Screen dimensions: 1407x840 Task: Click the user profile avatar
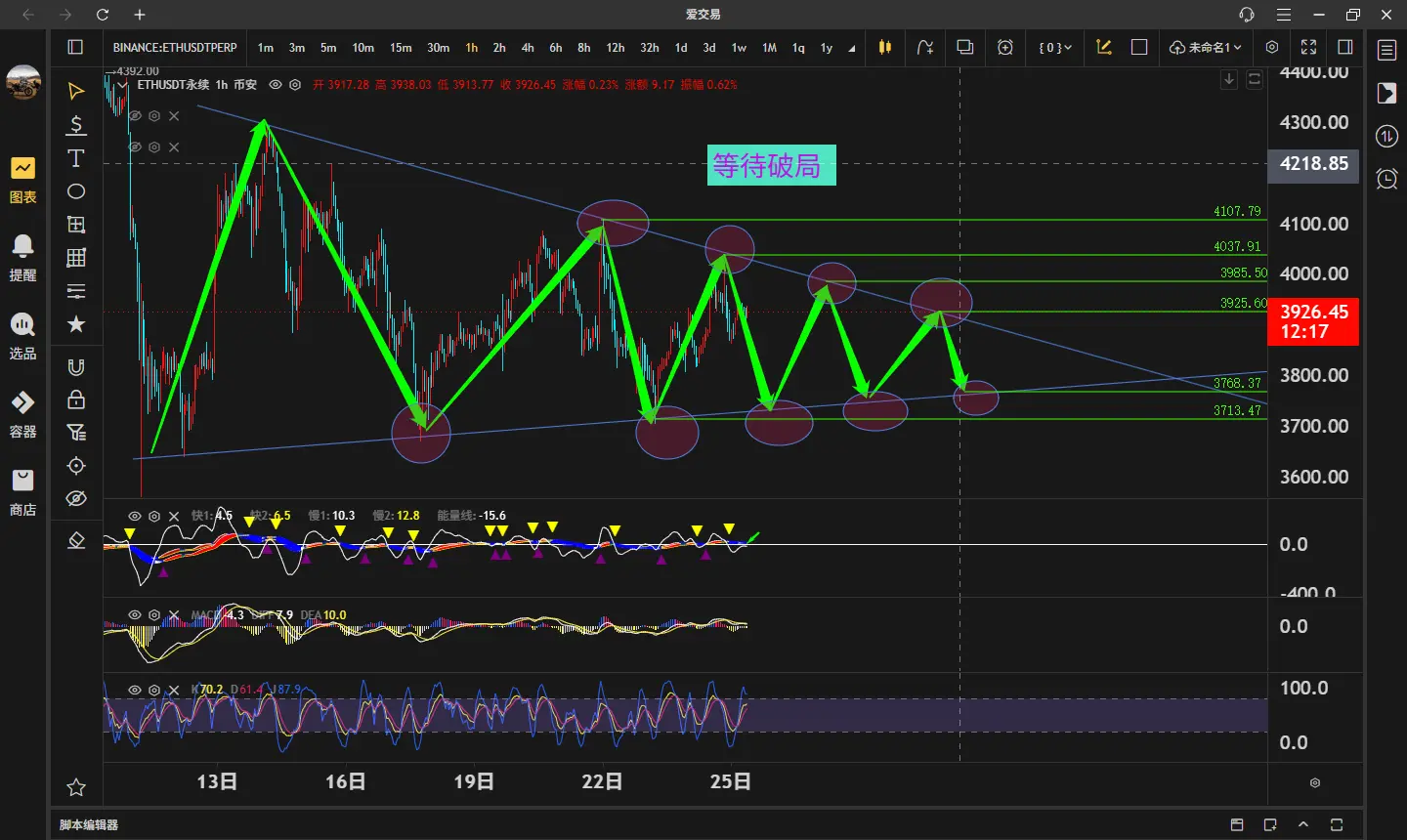pyautogui.click(x=22, y=83)
